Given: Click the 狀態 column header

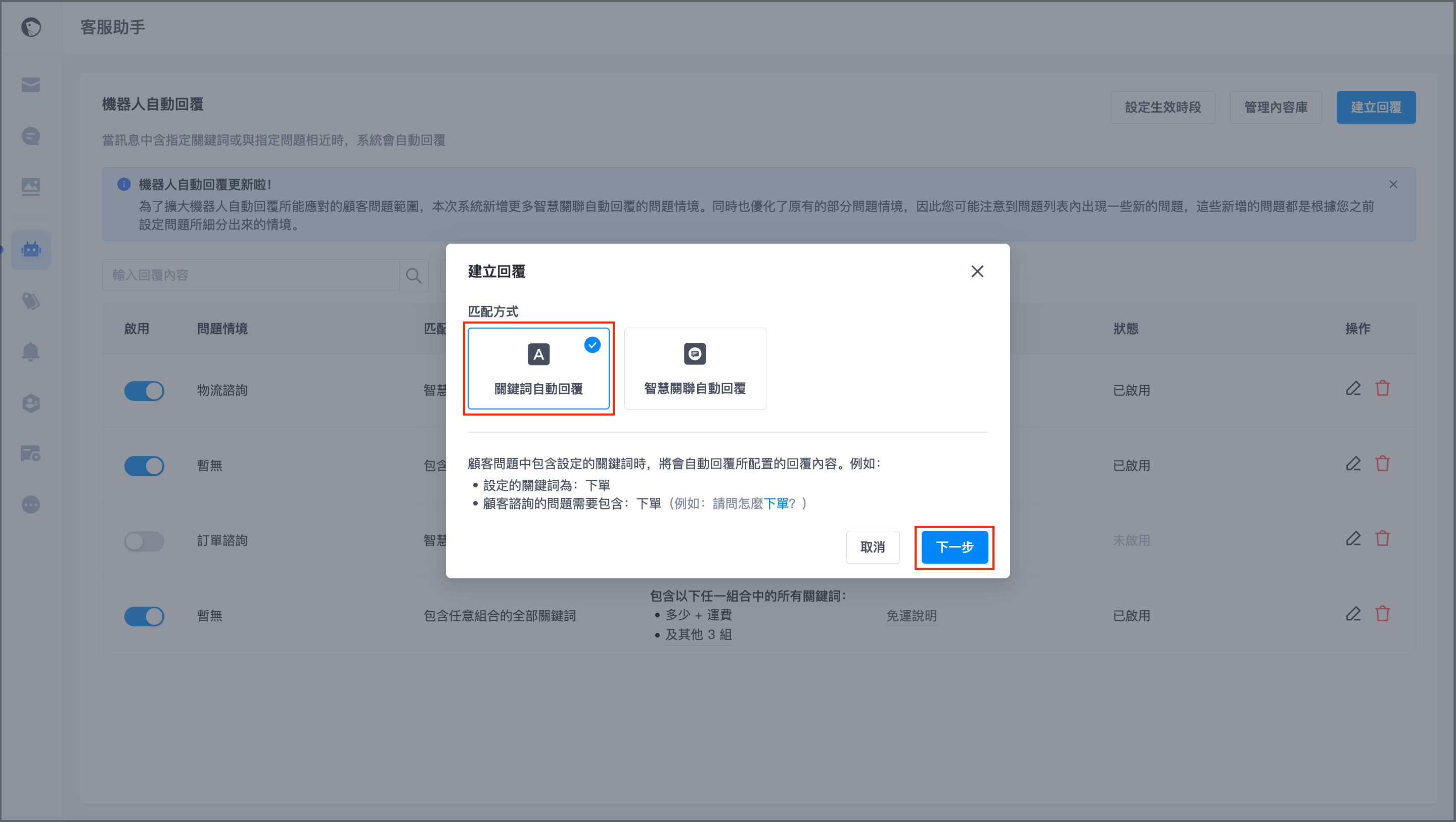Looking at the screenshot, I should [x=1126, y=329].
